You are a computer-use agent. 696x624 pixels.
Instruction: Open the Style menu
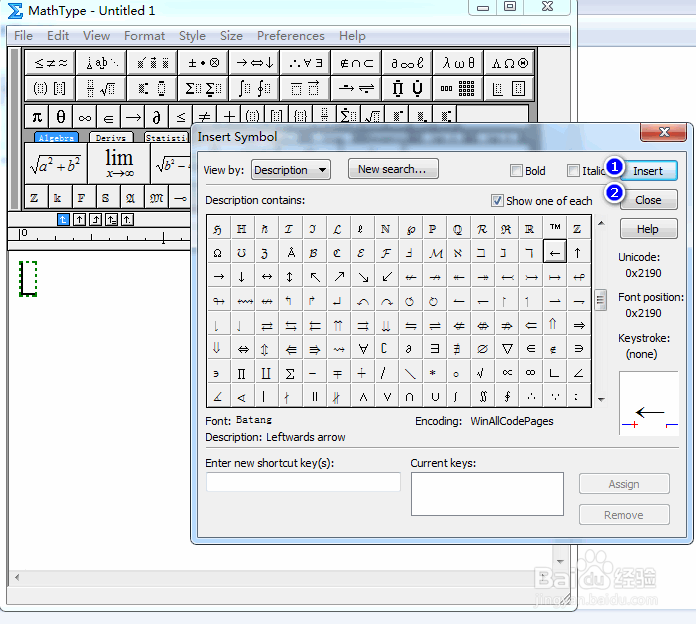pyautogui.click(x=192, y=36)
